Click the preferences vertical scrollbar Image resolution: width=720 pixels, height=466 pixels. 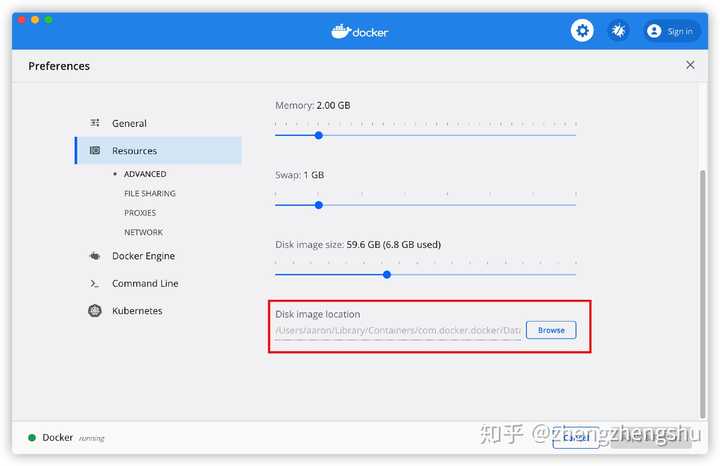point(702,294)
